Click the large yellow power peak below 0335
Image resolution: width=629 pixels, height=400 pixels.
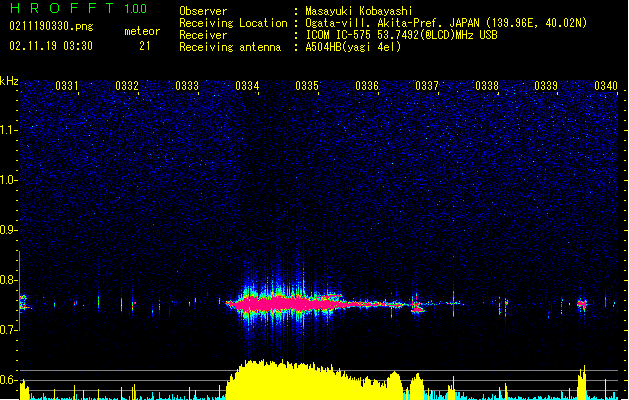pos(314,380)
